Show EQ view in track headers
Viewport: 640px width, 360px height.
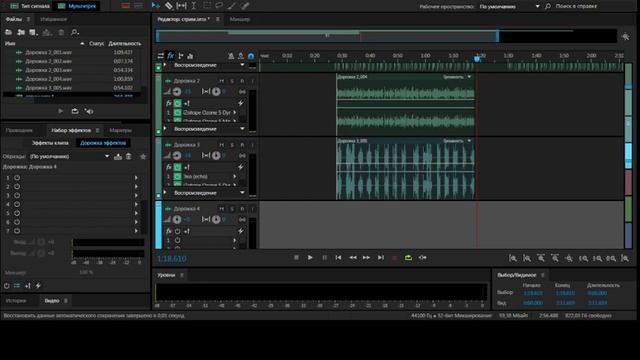pyautogui.click(x=190, y=56)
